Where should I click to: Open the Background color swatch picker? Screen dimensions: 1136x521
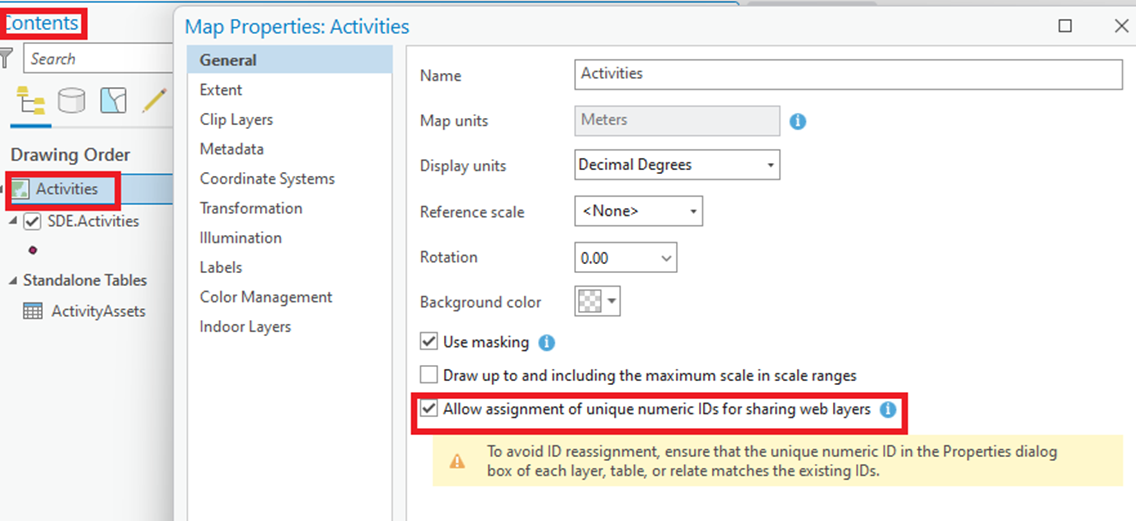pyautogui.click(x=598, y=302)
